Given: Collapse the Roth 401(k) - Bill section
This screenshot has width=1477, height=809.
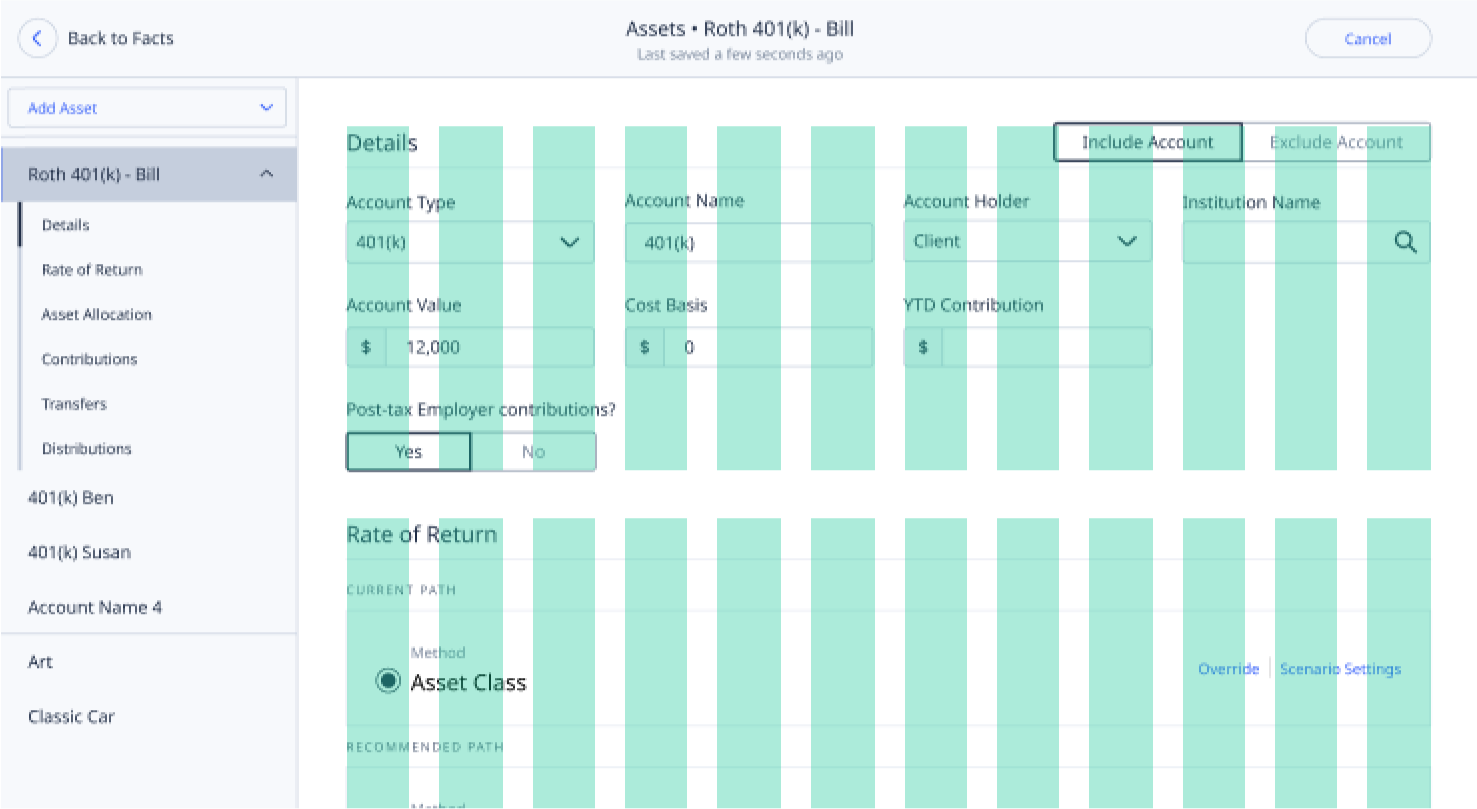Looking at the screenshot, I should point(266,174).
